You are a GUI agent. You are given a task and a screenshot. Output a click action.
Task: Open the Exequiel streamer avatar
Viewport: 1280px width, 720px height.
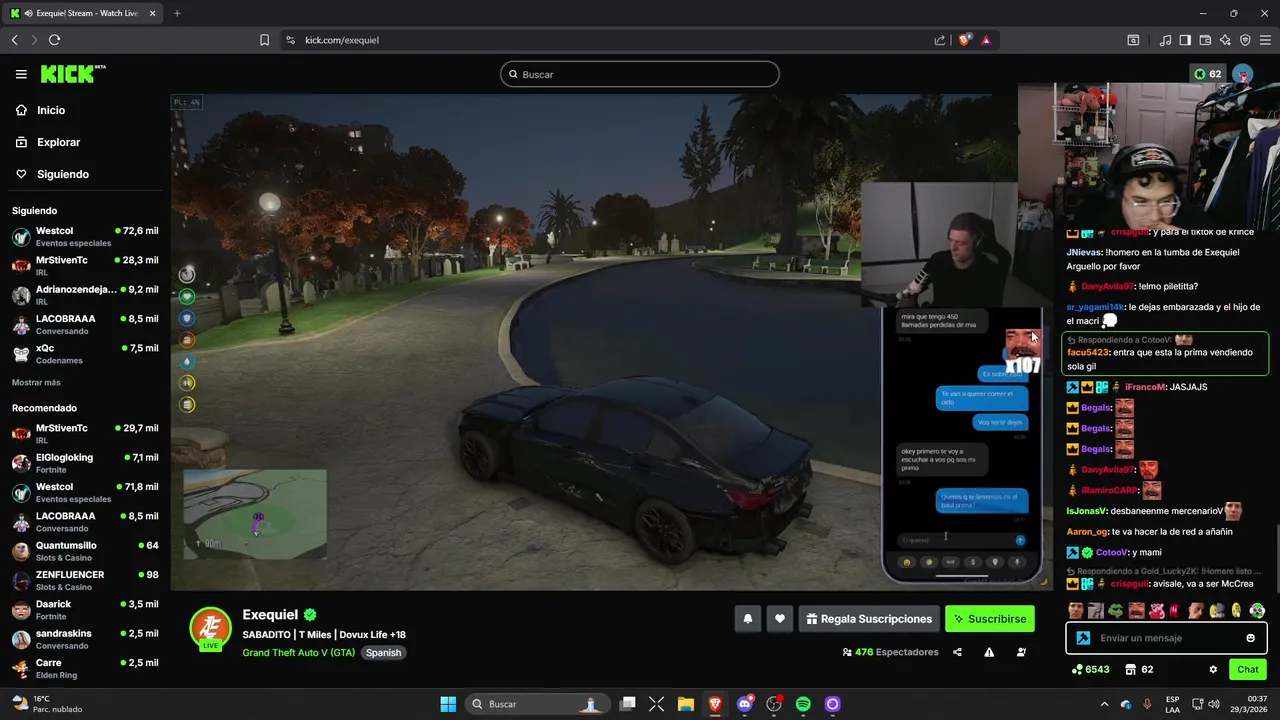point(211,629)
